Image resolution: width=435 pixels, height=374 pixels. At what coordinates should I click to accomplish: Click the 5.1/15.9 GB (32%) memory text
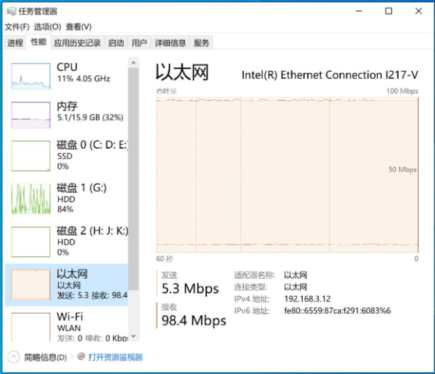click(90, 117)
